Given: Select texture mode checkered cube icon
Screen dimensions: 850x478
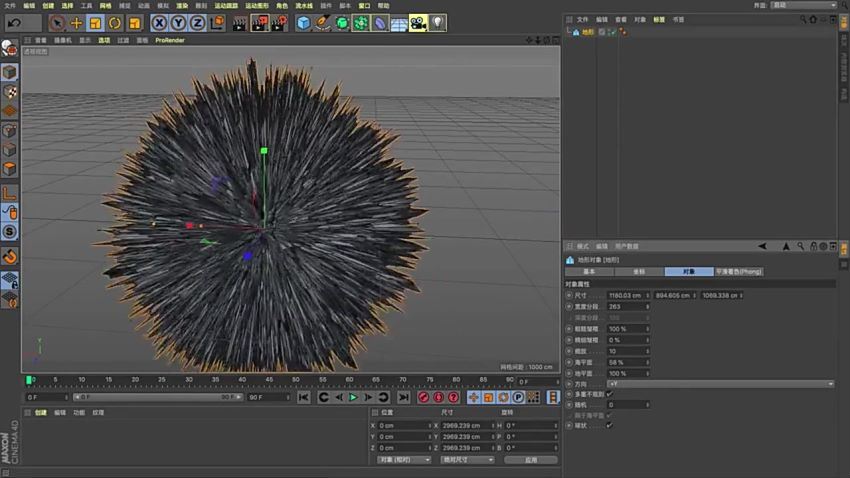Looking at the screenshot, I should pyautogui.click(x=10, y=92).
